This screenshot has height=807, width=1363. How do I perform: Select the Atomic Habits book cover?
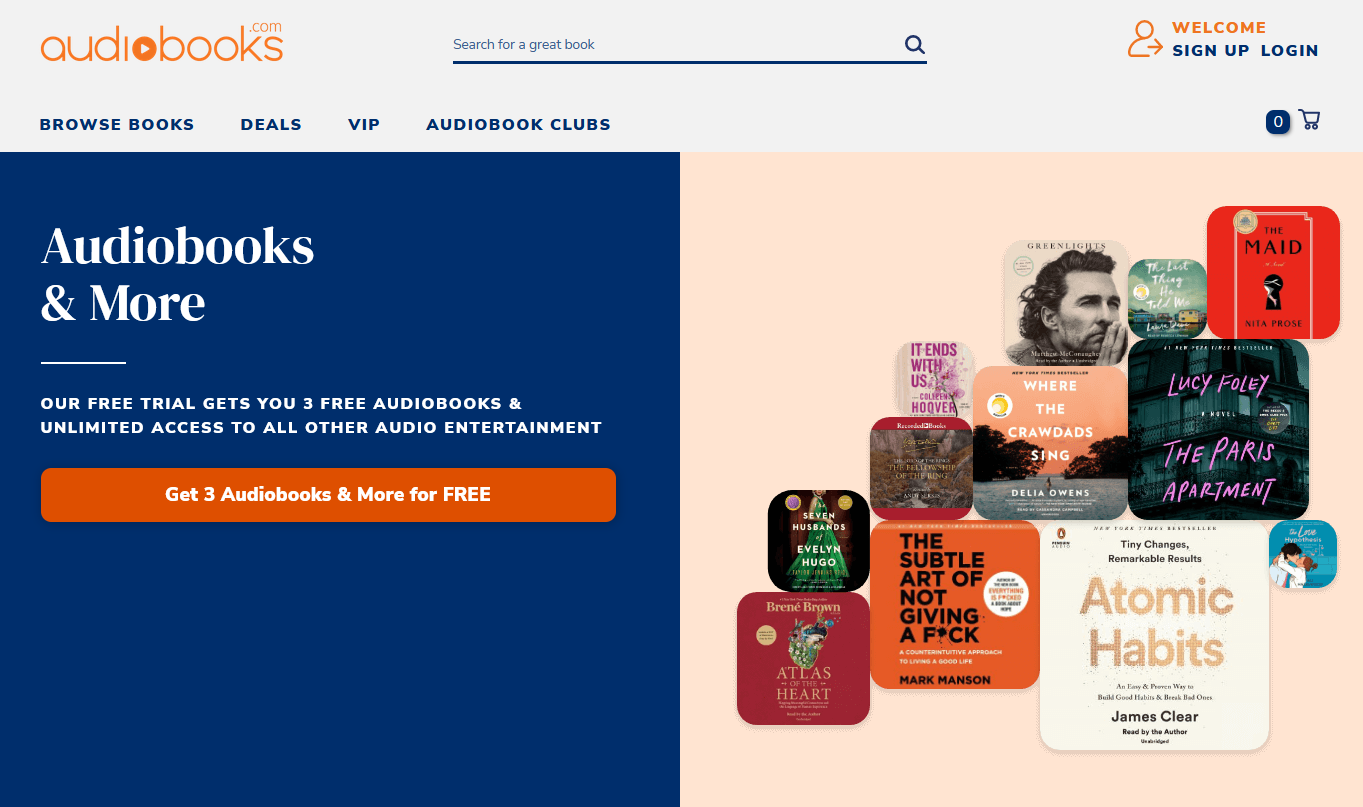point(1154,635)
